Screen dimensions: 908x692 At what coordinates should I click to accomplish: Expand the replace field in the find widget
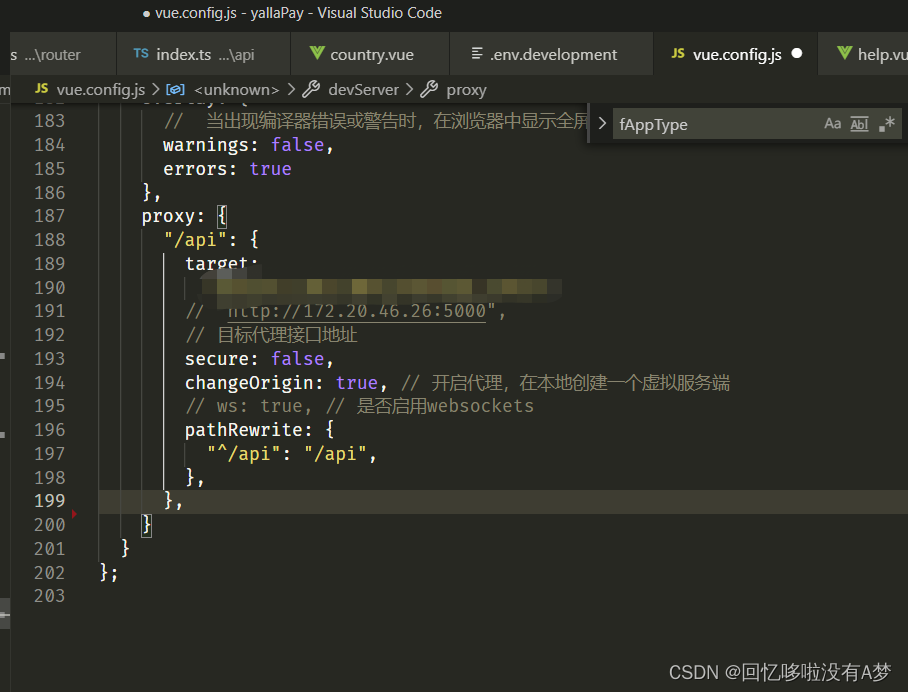(x=600, y=124)
